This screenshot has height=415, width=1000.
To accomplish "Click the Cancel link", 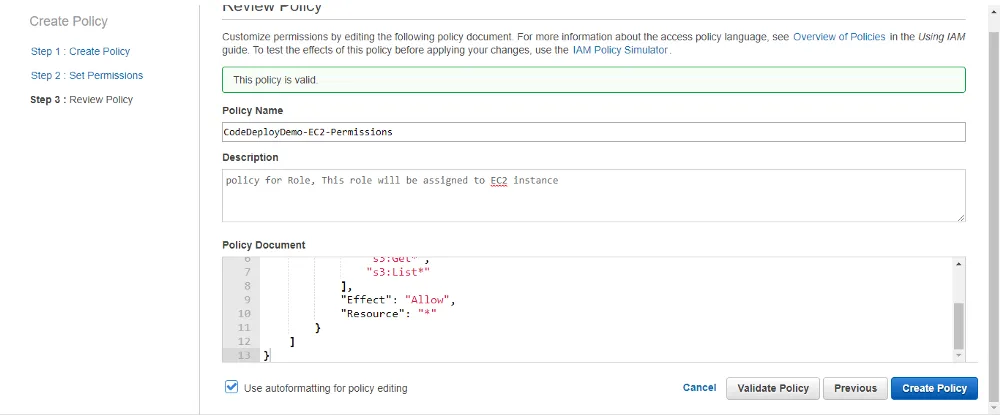I will pyautogui.click(x=699, y=387).
